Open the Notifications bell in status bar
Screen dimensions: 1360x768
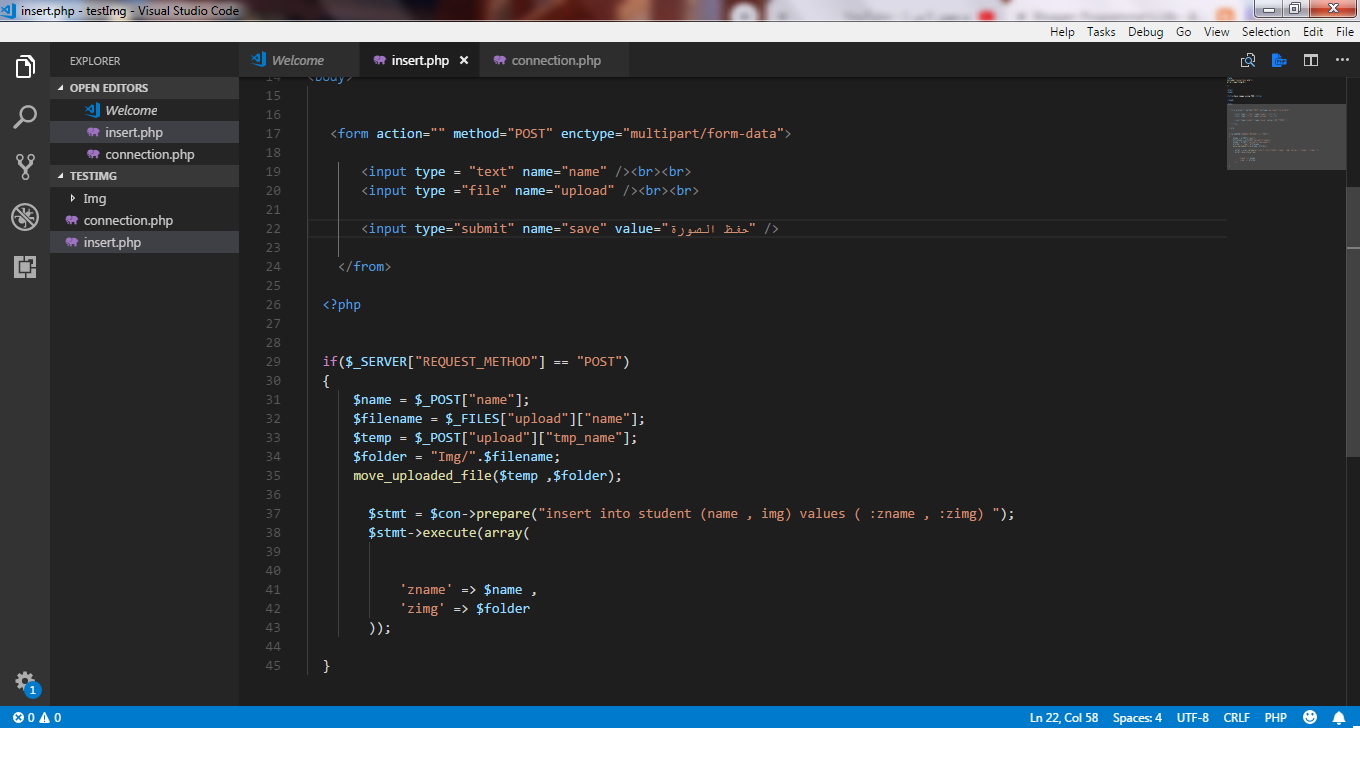[1340, 717]
